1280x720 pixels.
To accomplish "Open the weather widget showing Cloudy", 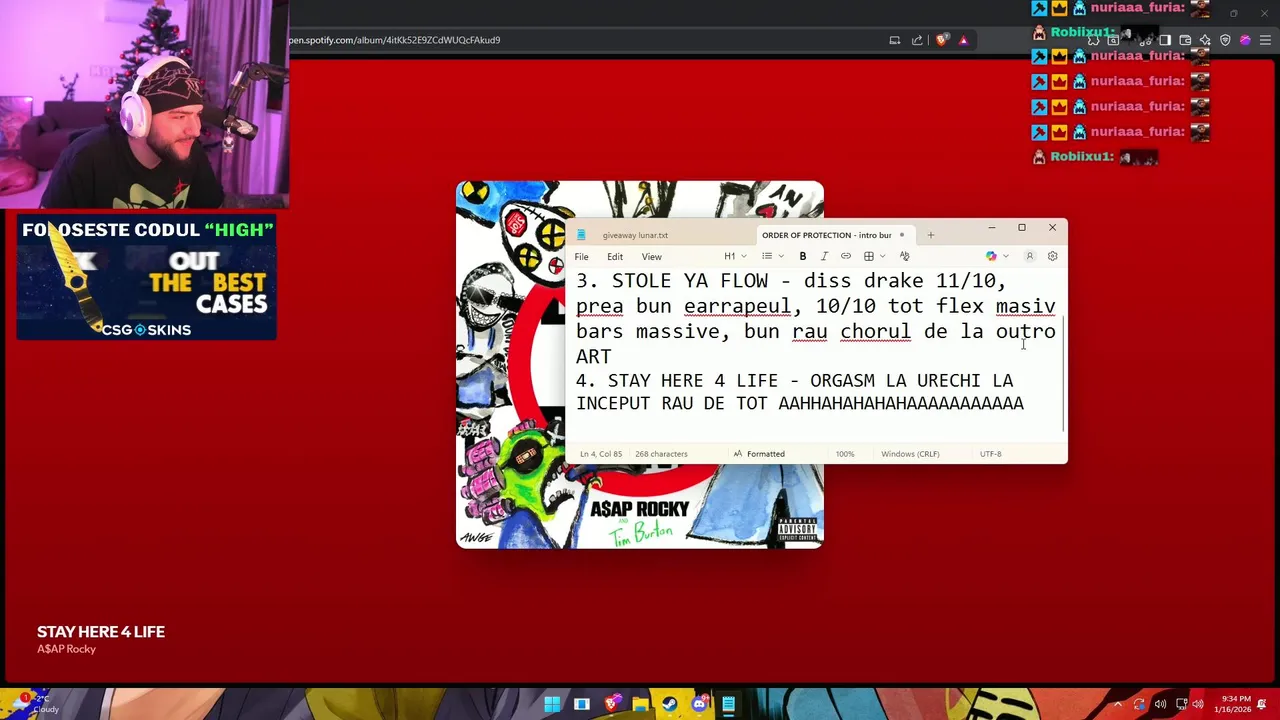I will [x=34, y=704].
